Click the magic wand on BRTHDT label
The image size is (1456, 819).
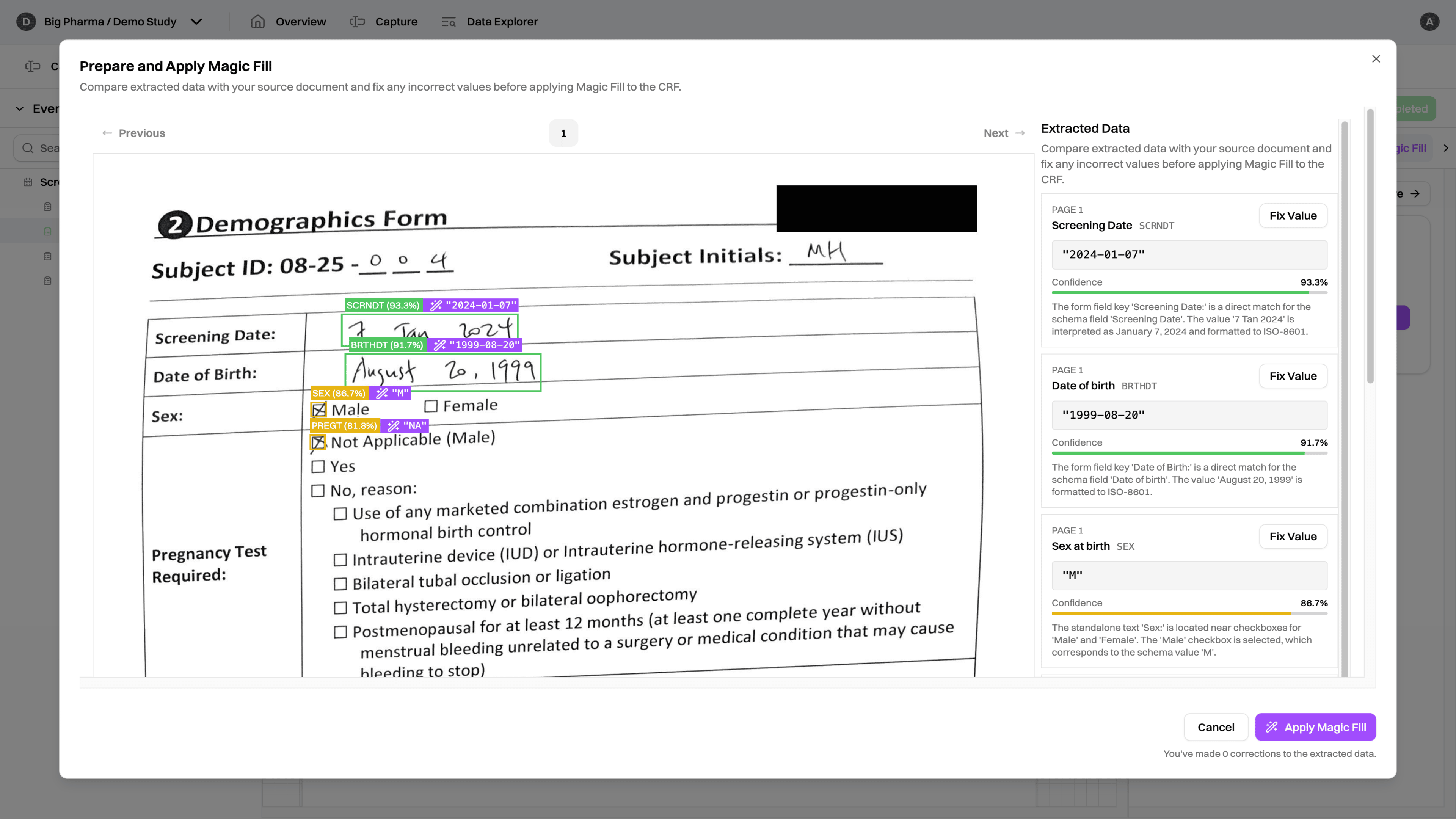click(x=440, y=345)
